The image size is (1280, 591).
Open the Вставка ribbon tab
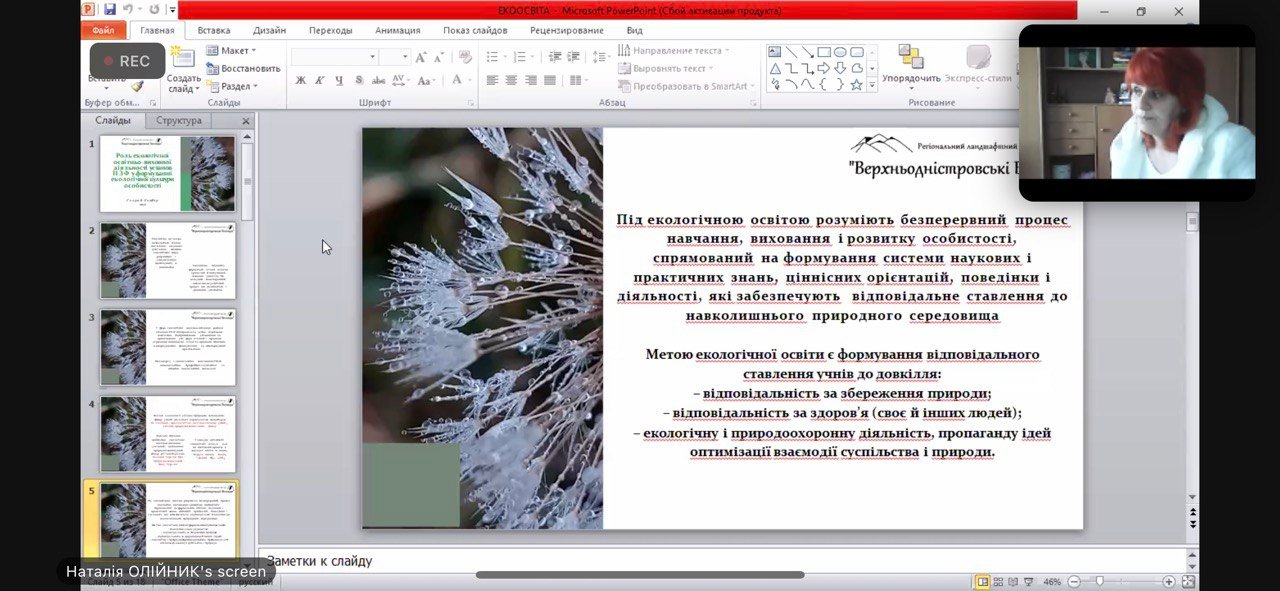[213, 30]
